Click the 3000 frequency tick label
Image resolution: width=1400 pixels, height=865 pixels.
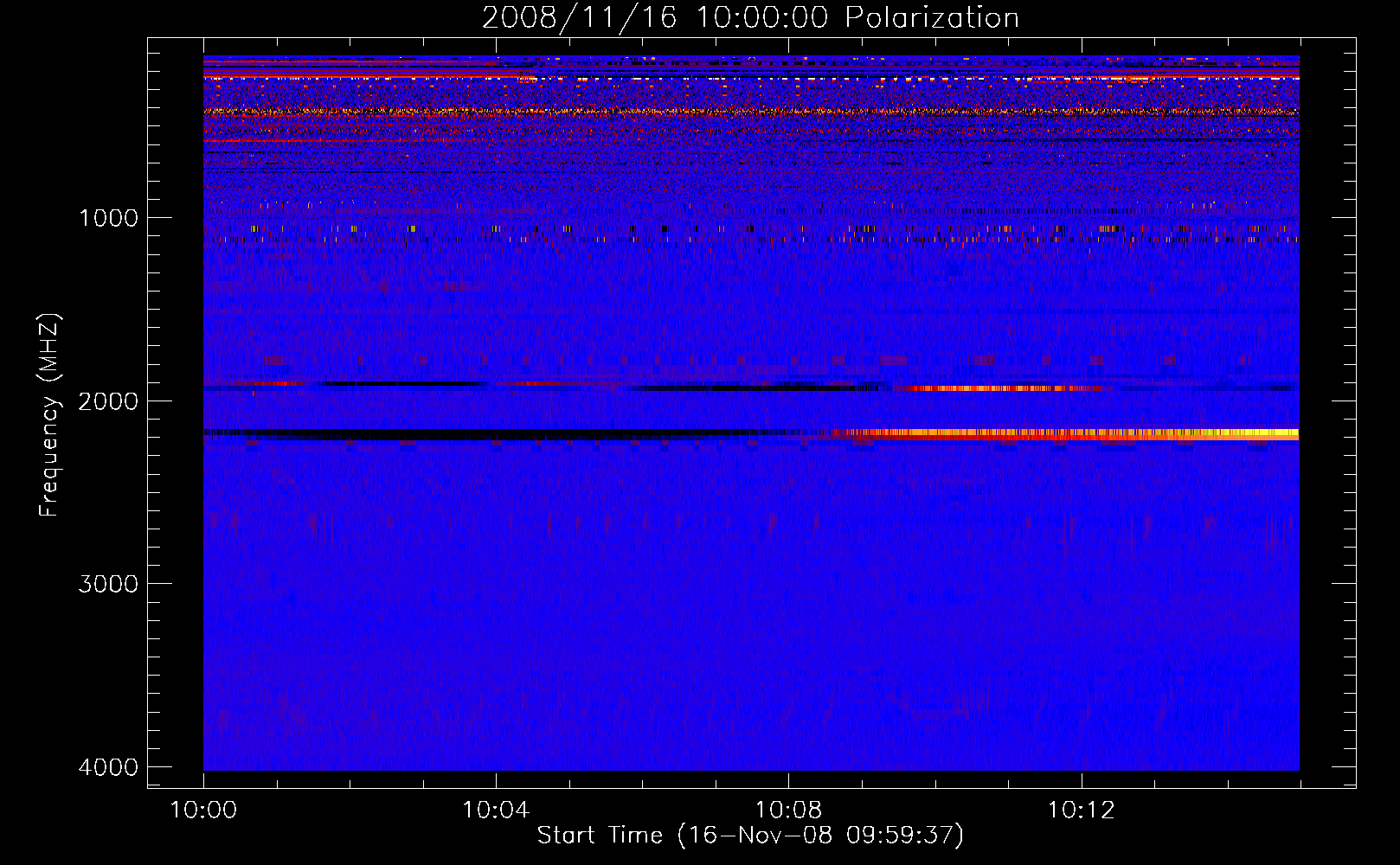click(109, 584)
